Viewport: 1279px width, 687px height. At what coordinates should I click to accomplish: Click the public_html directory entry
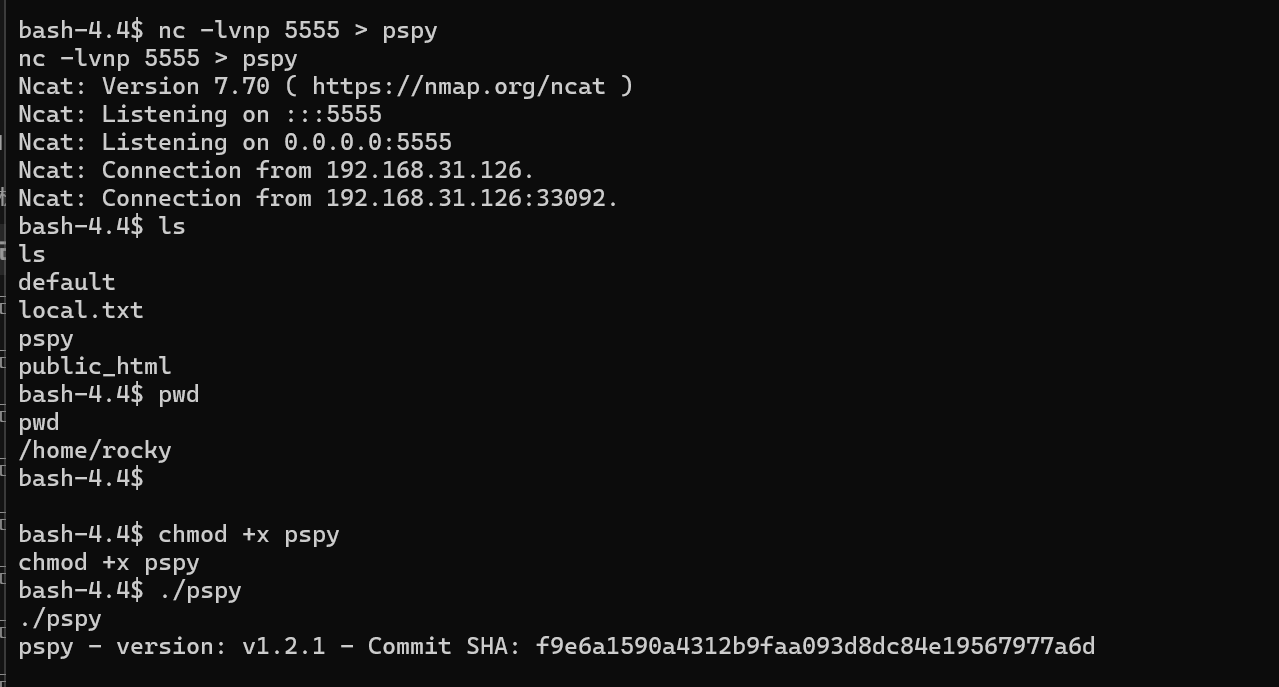pos(95,366)
